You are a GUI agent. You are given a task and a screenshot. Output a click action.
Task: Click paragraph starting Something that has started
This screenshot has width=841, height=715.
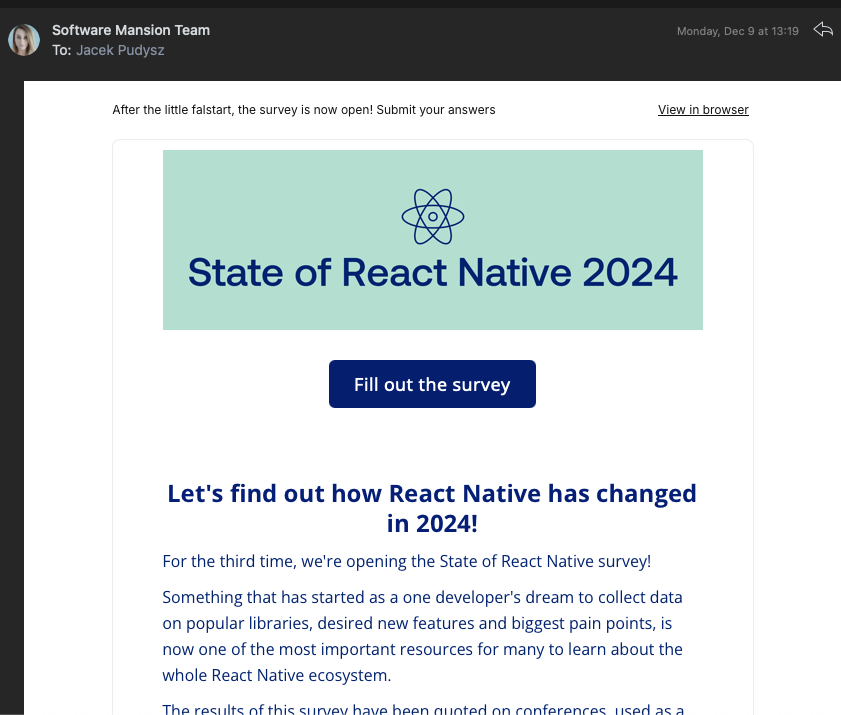click(423, 636)
